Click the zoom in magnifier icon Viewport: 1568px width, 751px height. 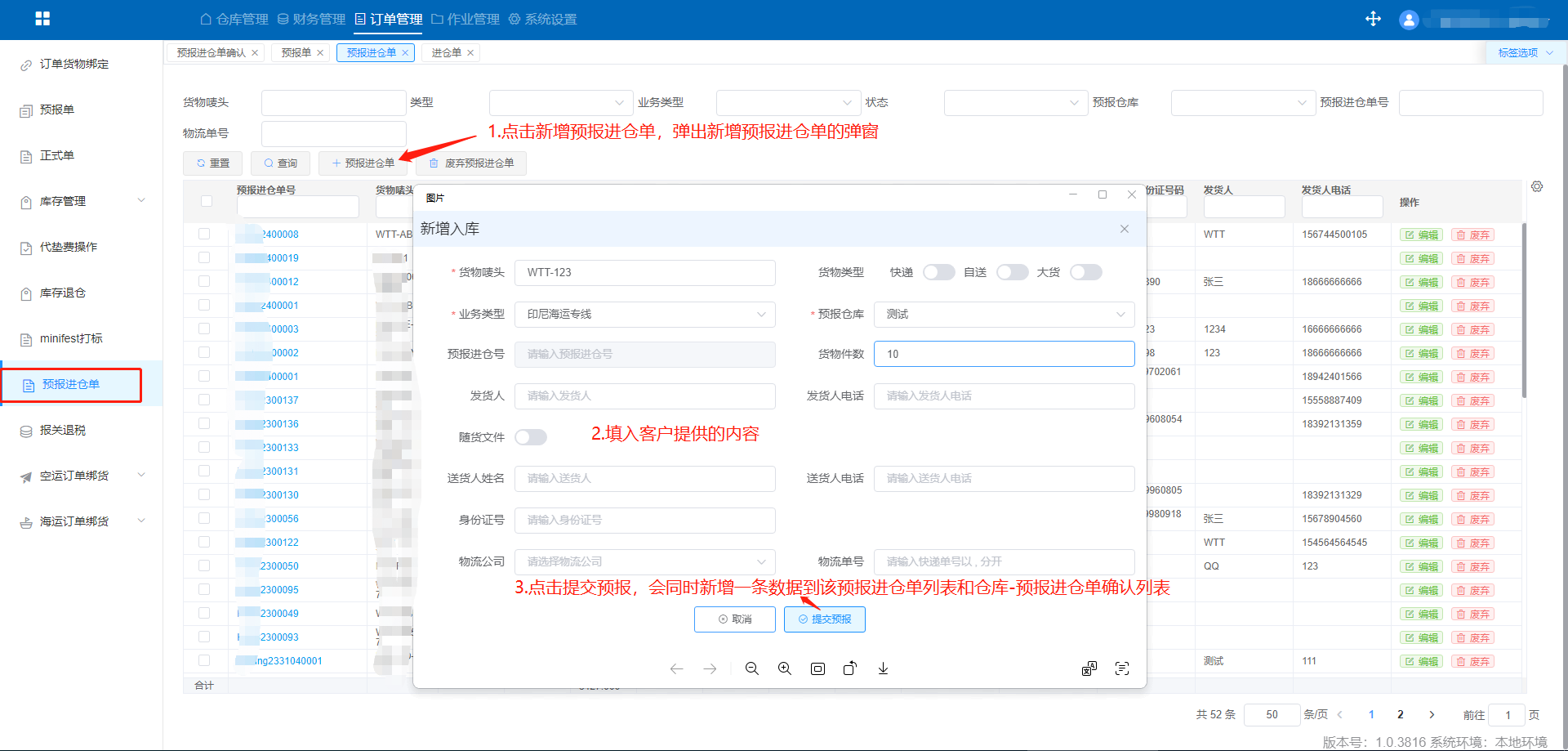(784, 668)
